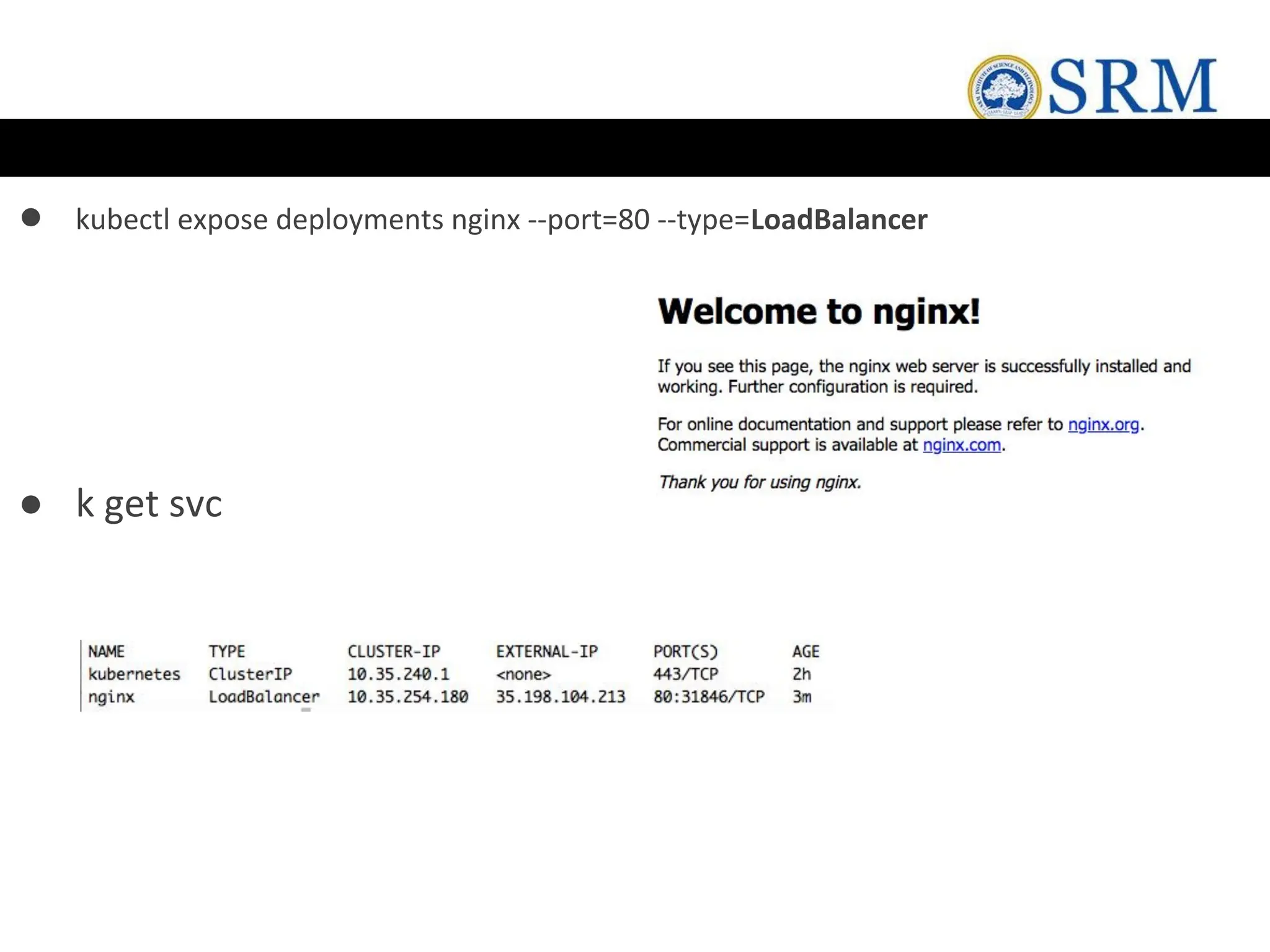Click the 80:31846/TCP port value
The width and height of the screenshot is (1270, 952).
click(708, 697)
